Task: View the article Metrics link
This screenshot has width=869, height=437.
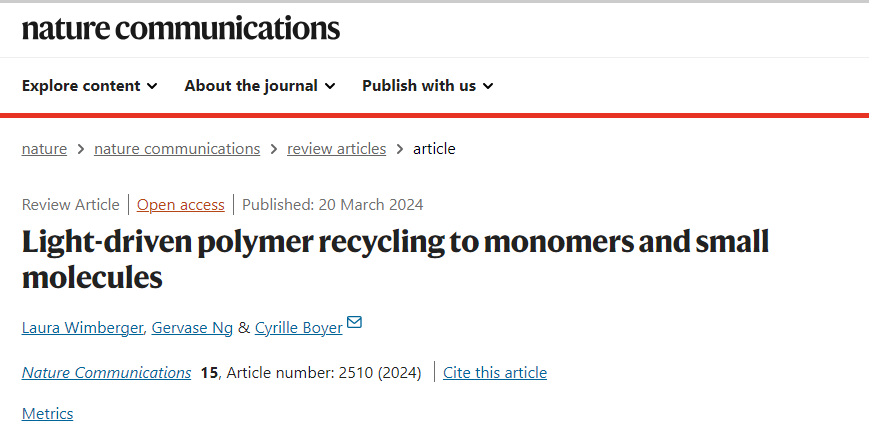Action: coord(48,414)
